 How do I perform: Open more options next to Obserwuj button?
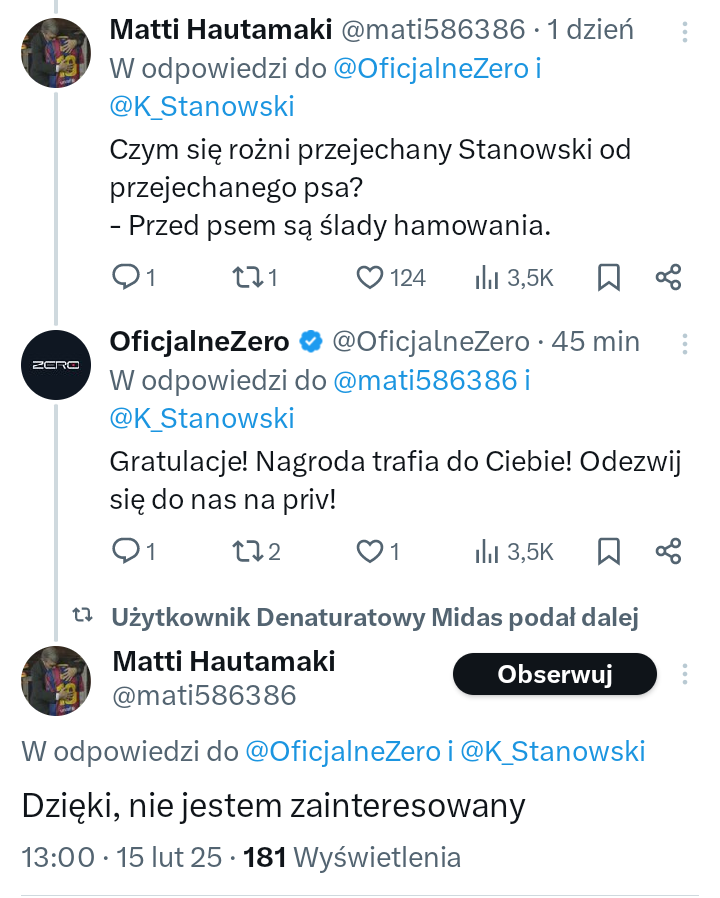pos(685,675)
